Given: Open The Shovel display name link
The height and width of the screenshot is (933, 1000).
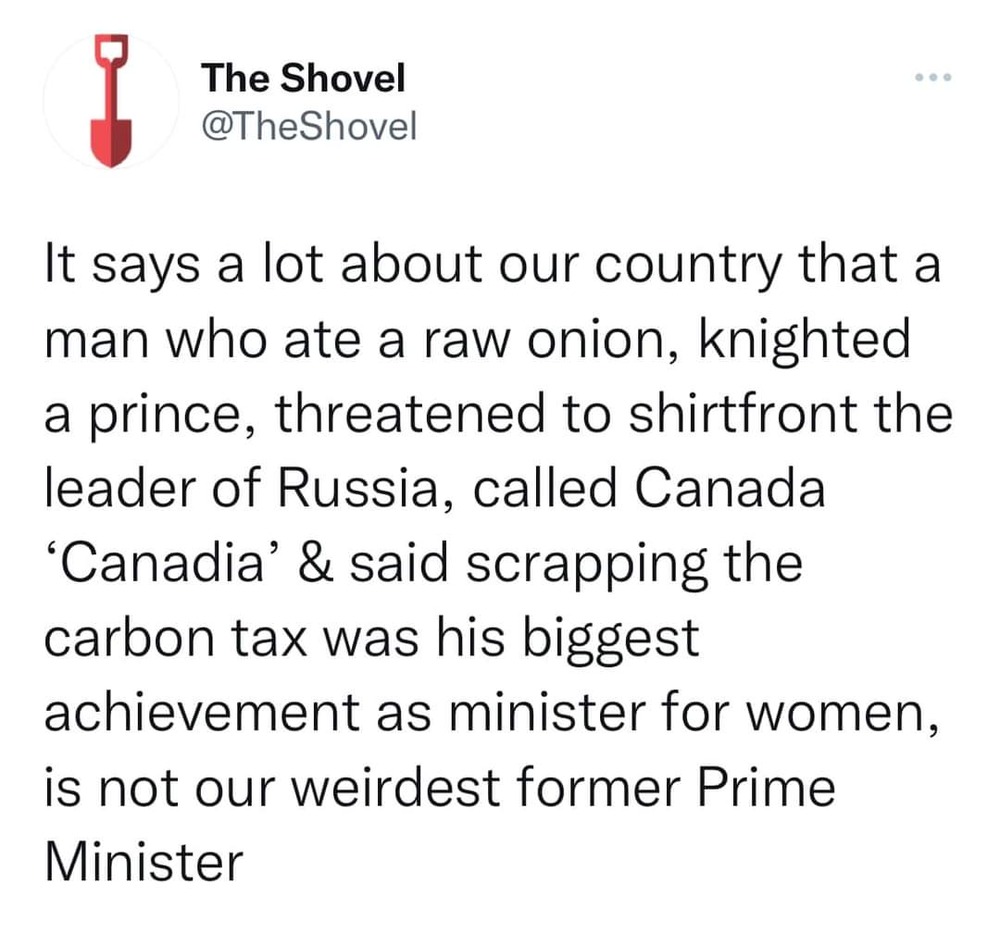Looking at the screenshot, I should click(x=303, y=78).
